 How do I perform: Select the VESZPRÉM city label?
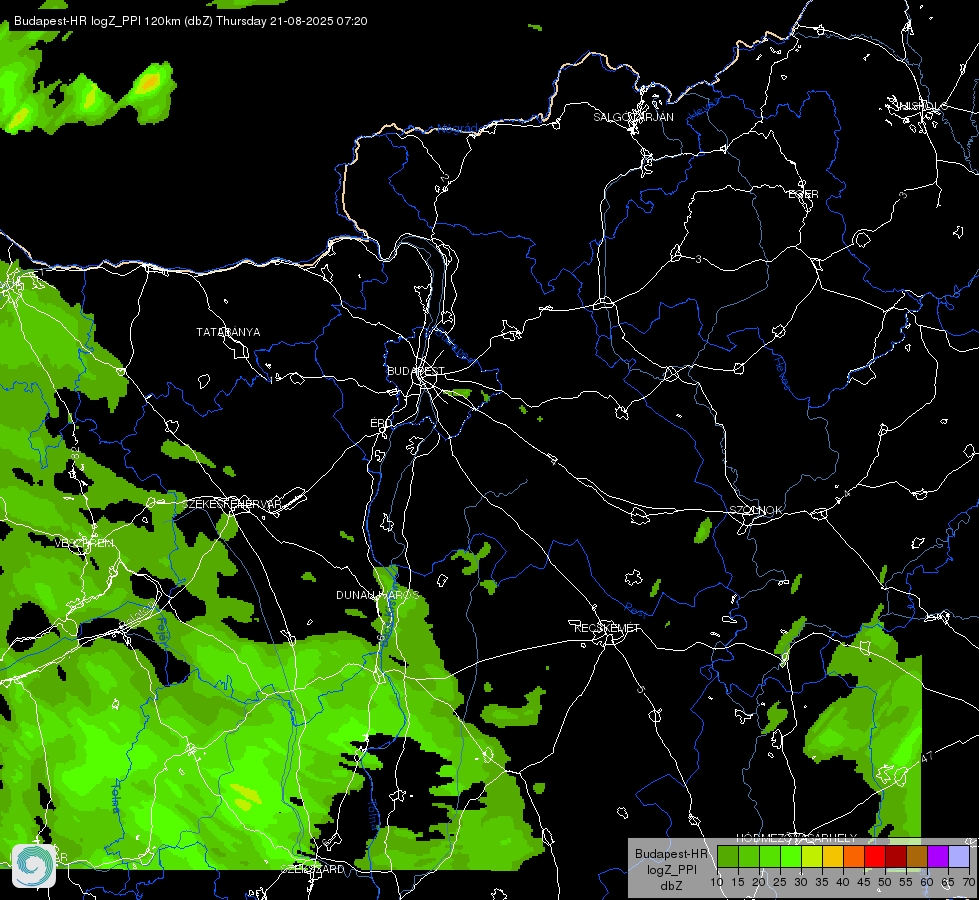pos(84,543)
